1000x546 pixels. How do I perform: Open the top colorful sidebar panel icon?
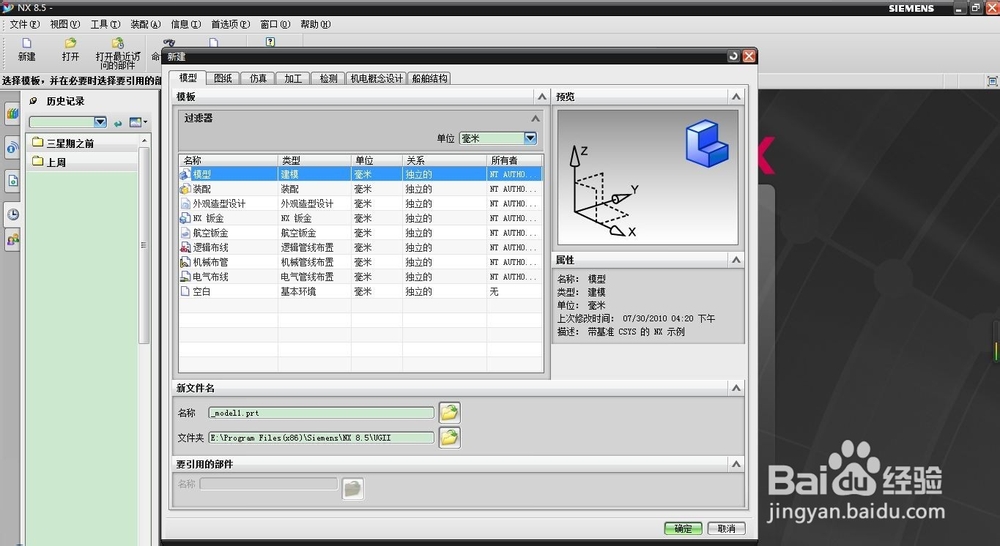click(x=12, y=114)
